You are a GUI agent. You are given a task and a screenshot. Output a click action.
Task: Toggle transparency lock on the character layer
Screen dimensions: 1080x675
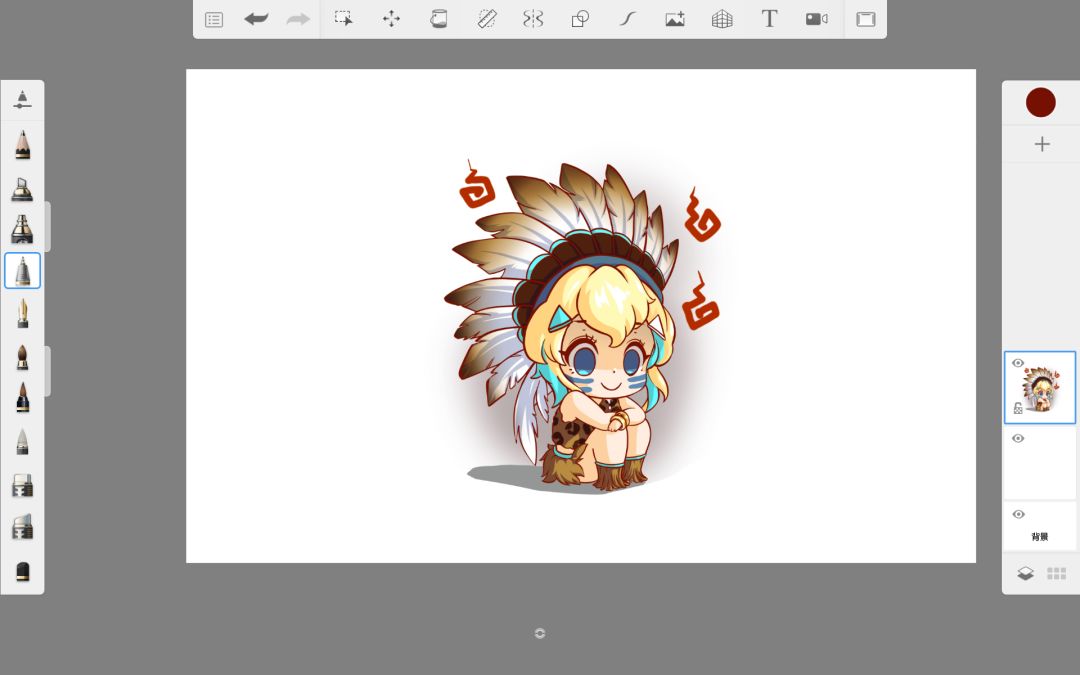point(1018,408)
